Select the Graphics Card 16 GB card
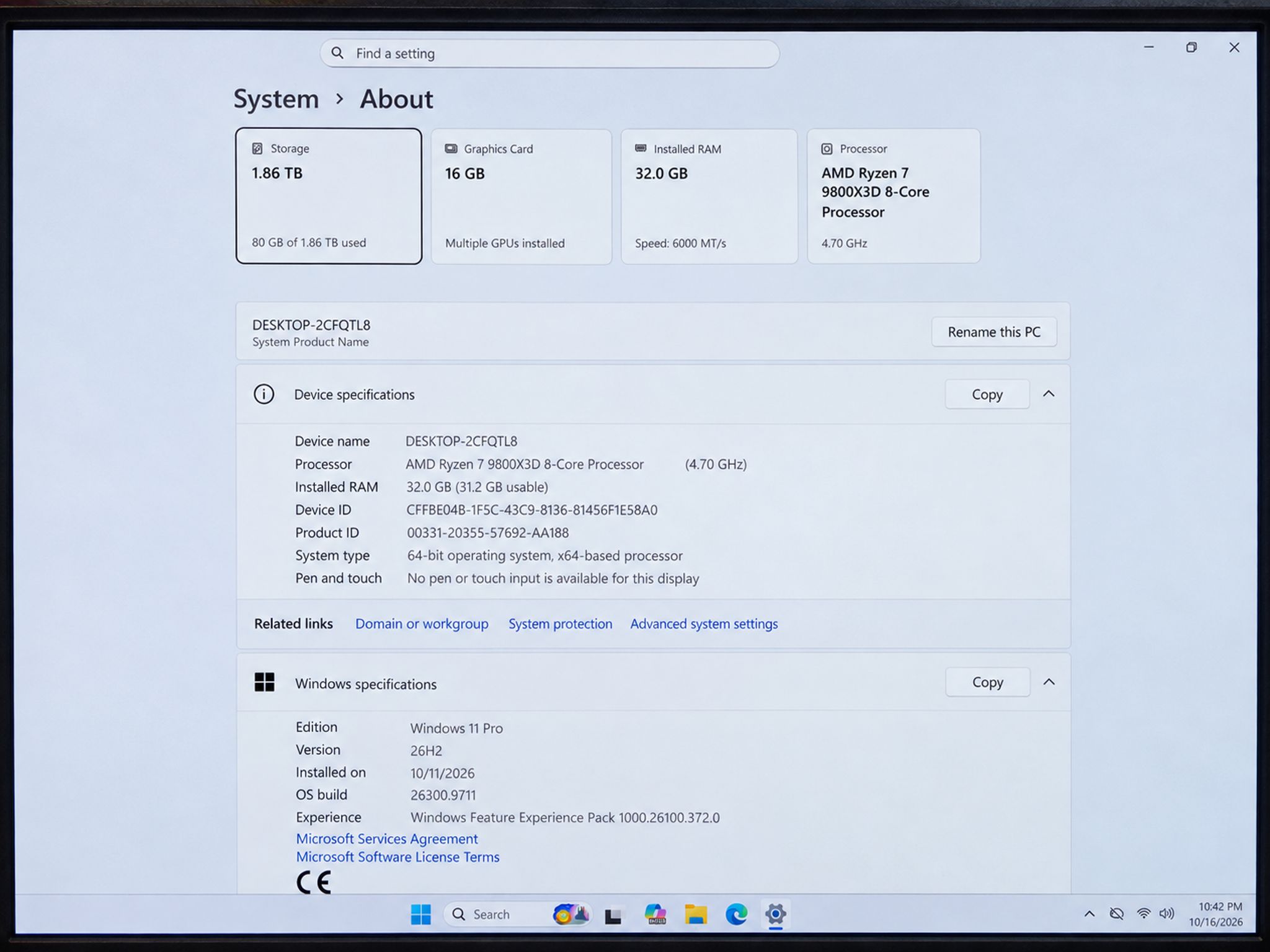The width and height of the screenshot is (1270, 952). click(x=522, y=196)
